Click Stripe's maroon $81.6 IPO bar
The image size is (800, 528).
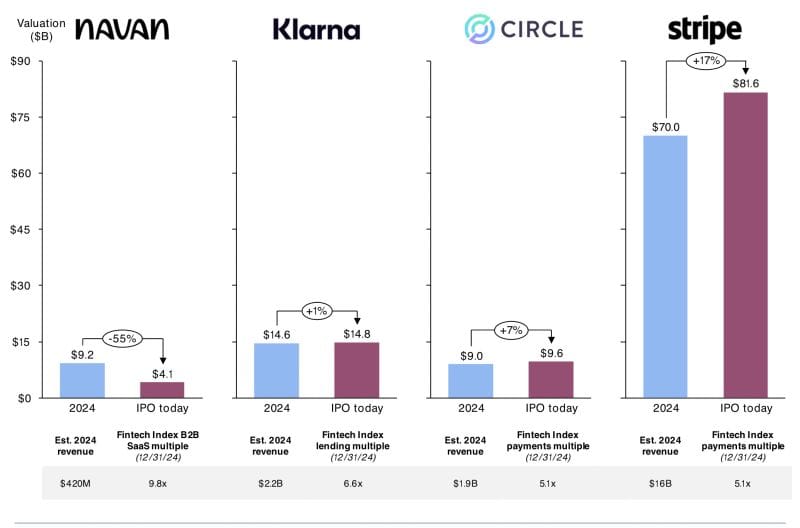click(x=745, y=245)
